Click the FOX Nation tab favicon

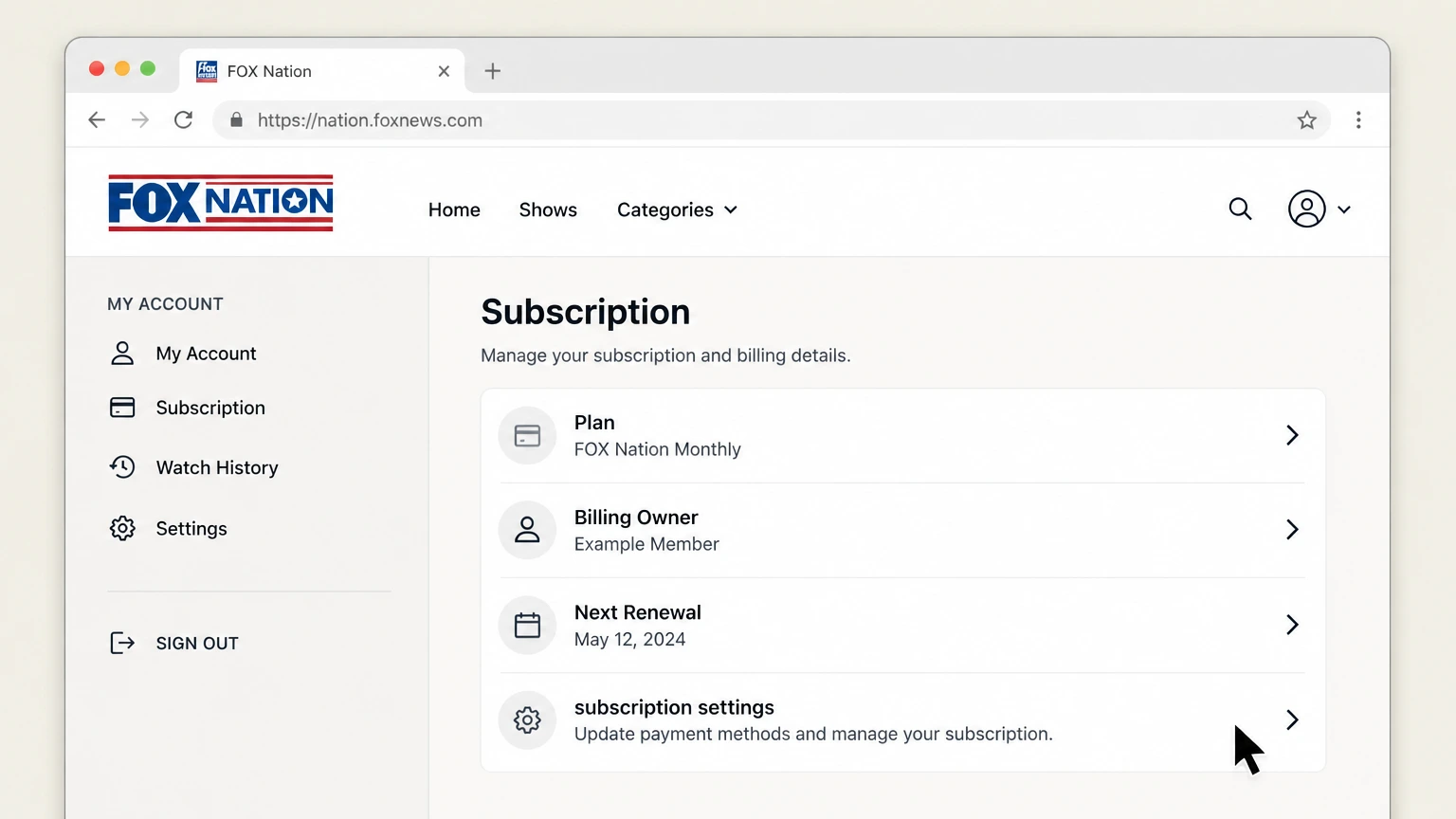pos(207,71)
